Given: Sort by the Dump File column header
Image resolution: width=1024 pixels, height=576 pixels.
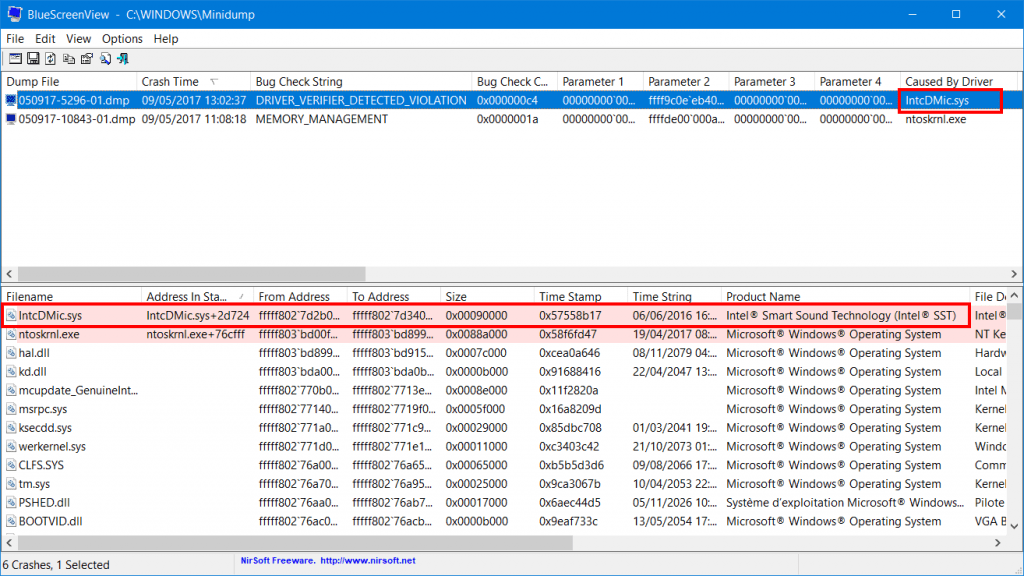Looking at the screenshot, I should (69, 82).
